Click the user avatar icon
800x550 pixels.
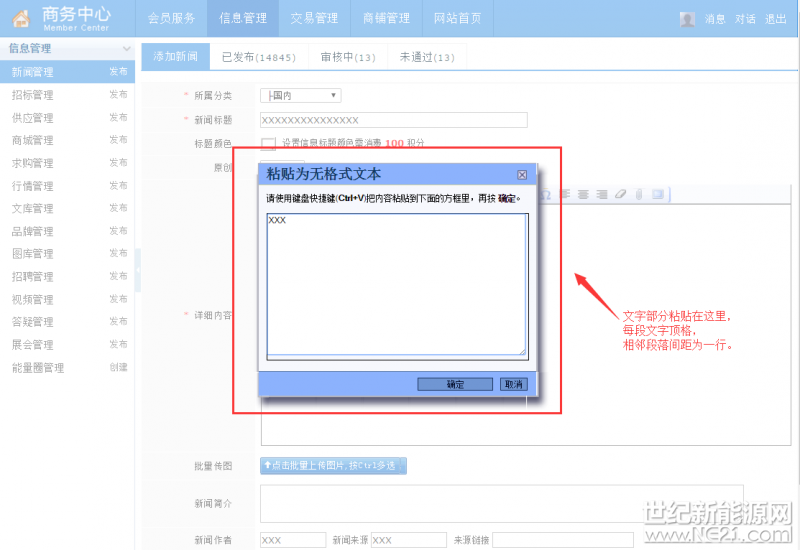[687, 19]
